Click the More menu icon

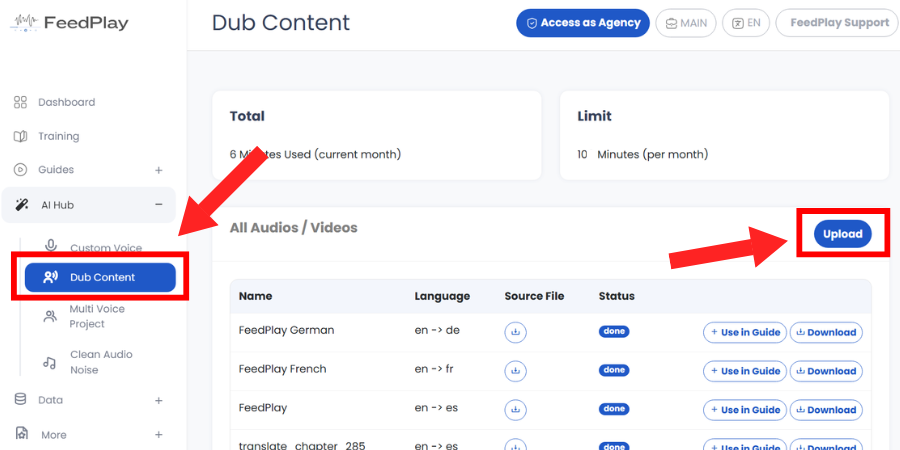[x=22, y=434]
